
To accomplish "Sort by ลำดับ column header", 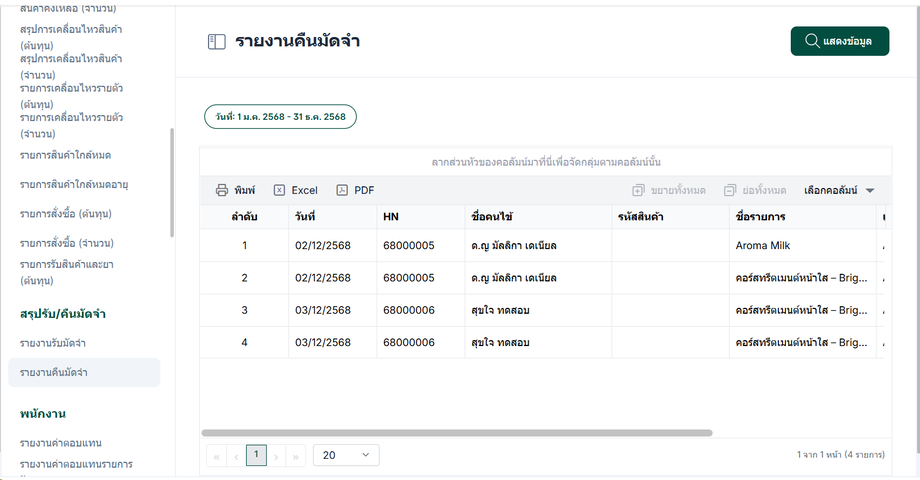I will [x=244, y=217].
